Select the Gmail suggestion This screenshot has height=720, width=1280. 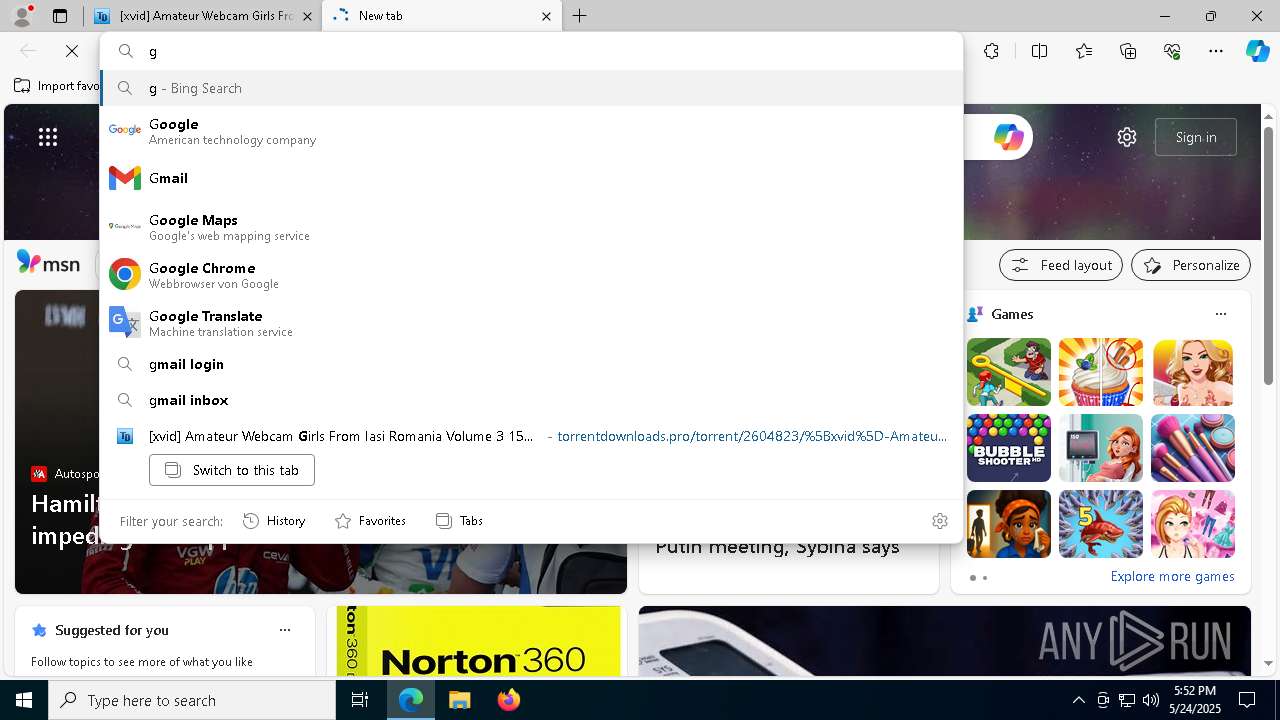click(531, 178)
